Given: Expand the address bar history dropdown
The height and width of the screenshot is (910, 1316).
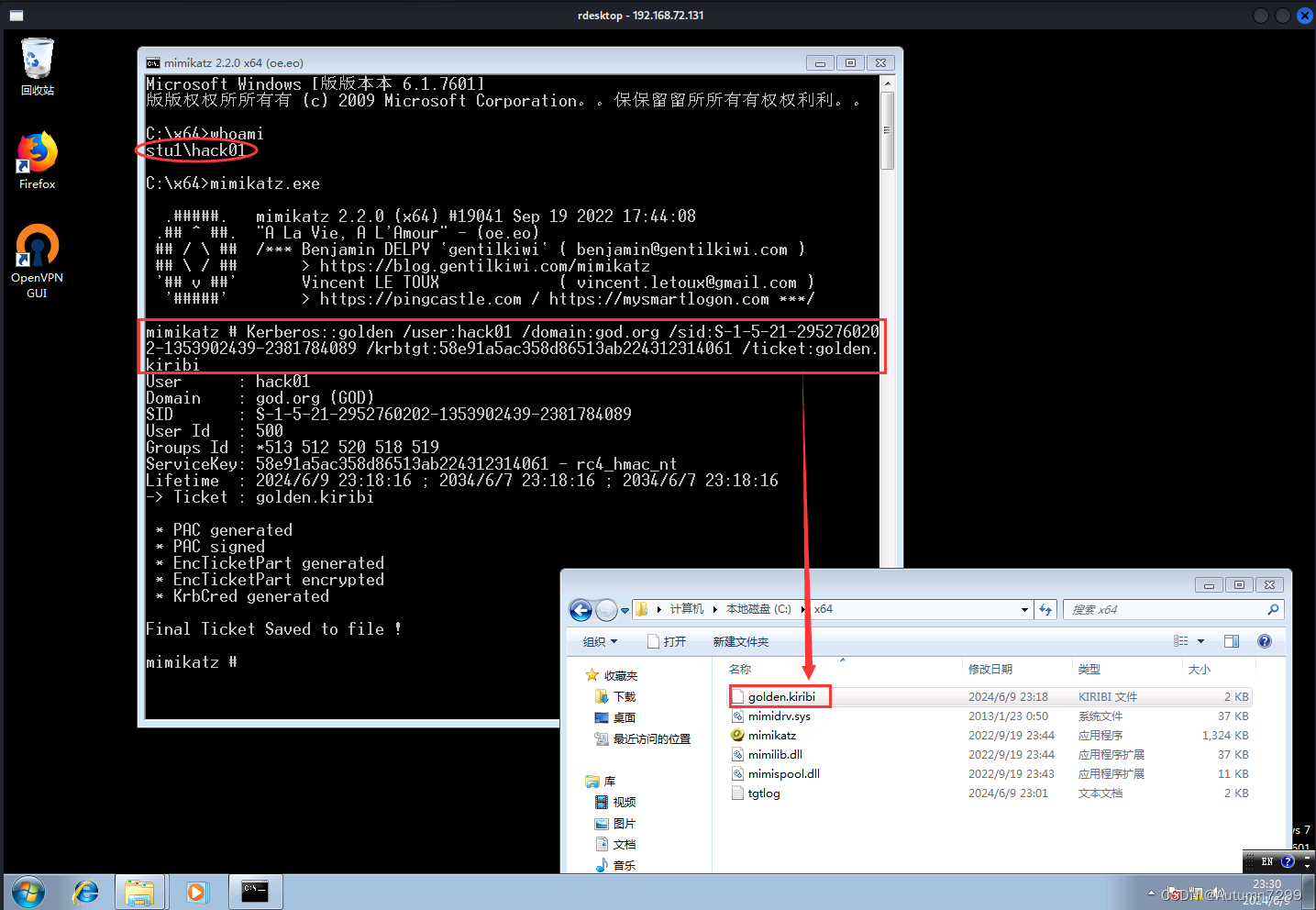Looking at the screenshot, I should pyautogui.click(x=1024, y=610).
